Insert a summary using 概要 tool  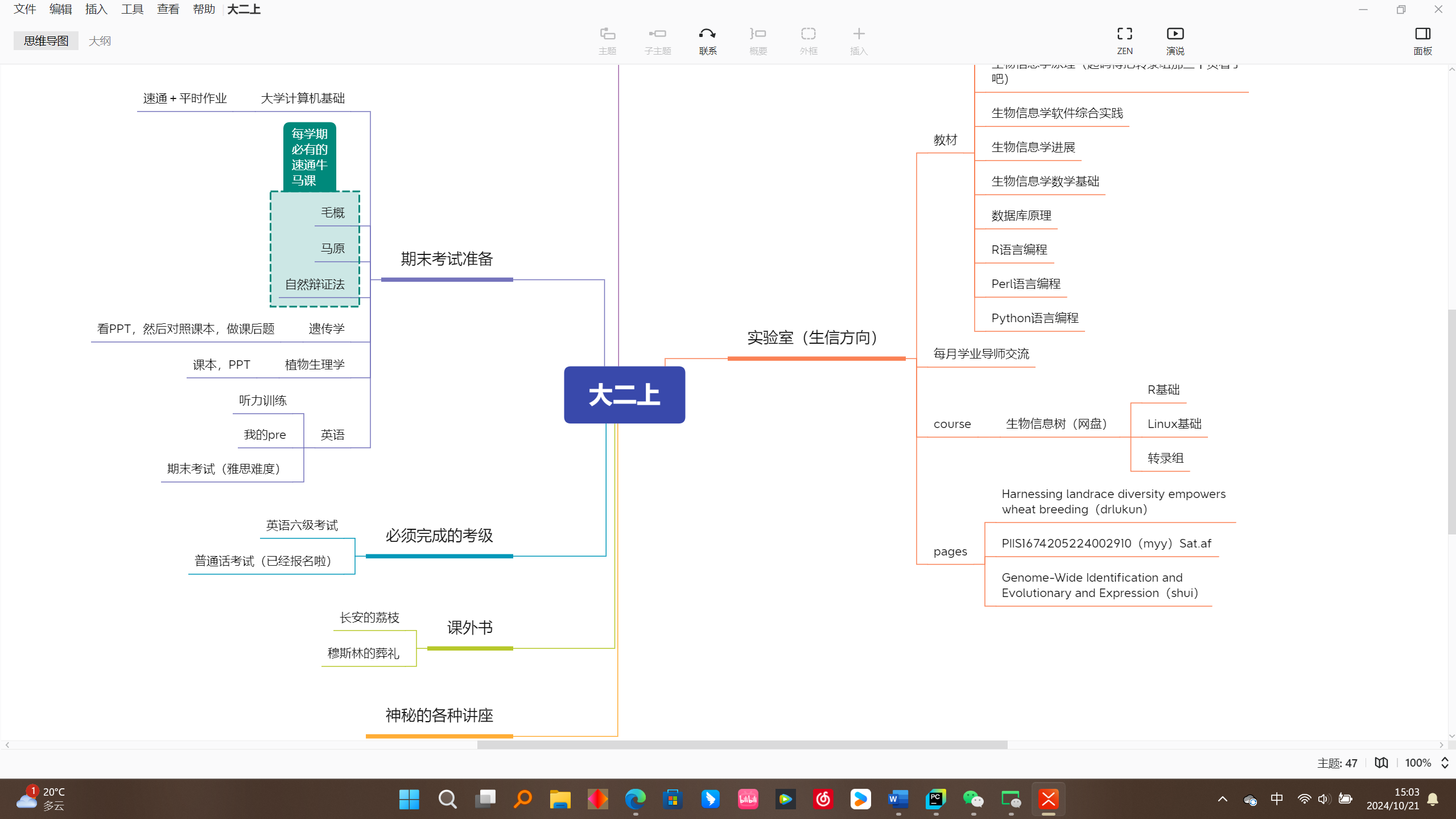click(x=757, y=40)
